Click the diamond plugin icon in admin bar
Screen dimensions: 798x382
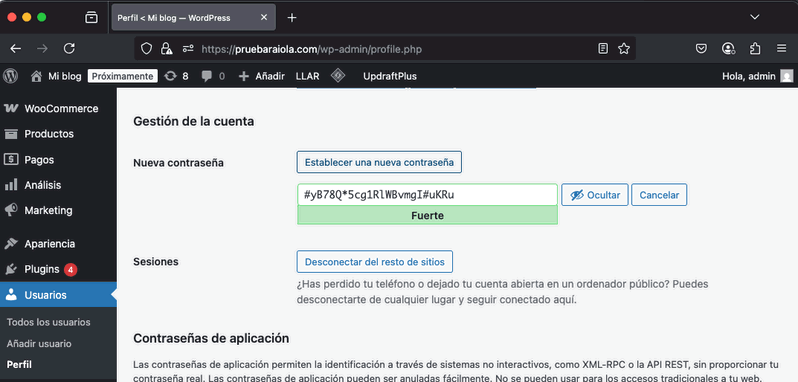pyautogui.click(x=338, y=76)
